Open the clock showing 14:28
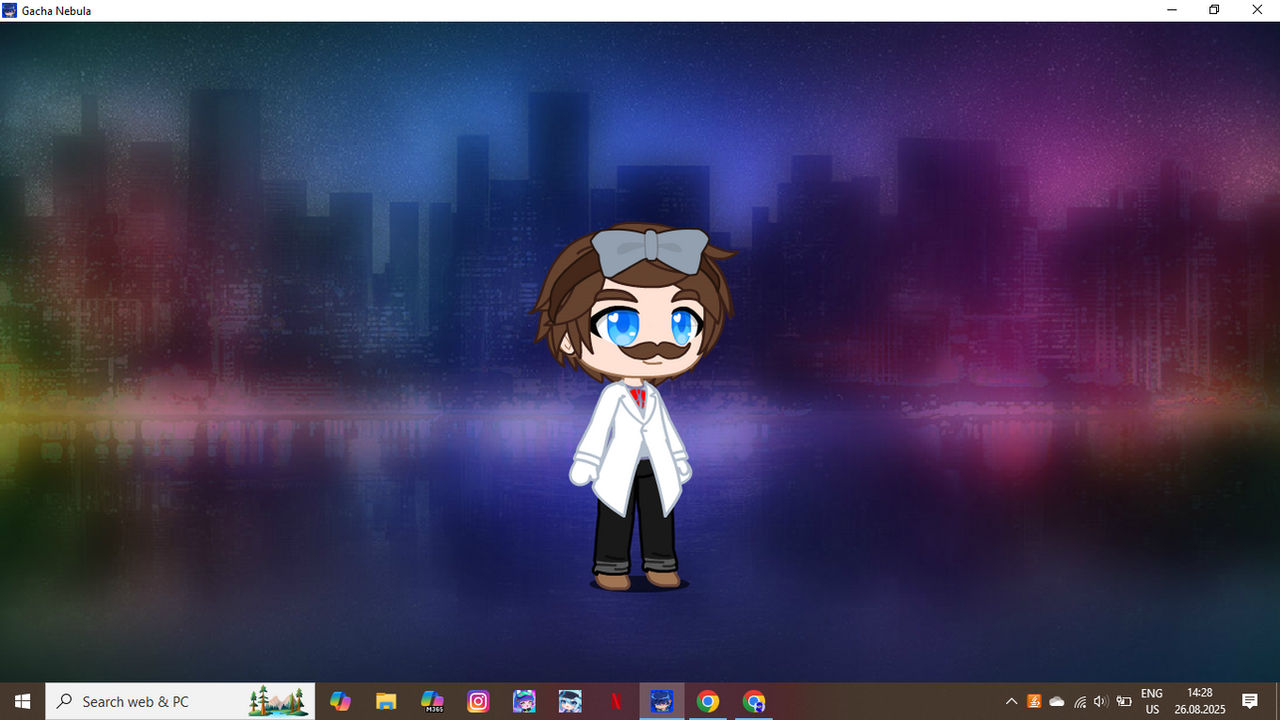1280x720 pixels. pyautogui.click(x=1199, y=701)
